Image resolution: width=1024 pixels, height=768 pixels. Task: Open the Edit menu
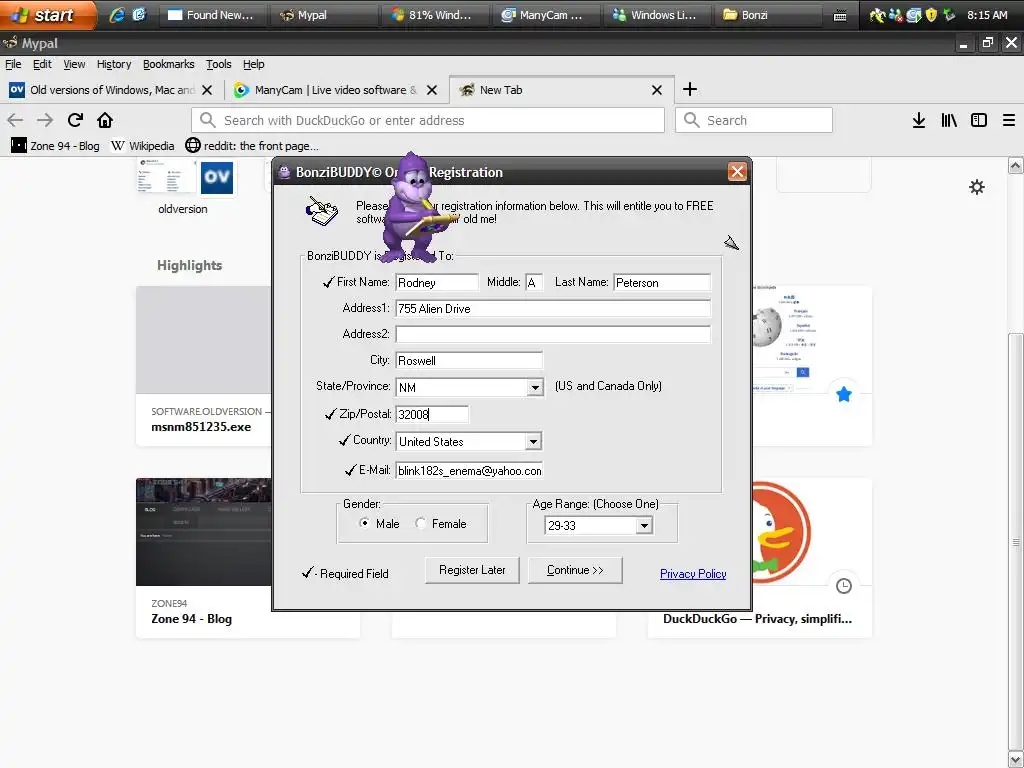42,64
